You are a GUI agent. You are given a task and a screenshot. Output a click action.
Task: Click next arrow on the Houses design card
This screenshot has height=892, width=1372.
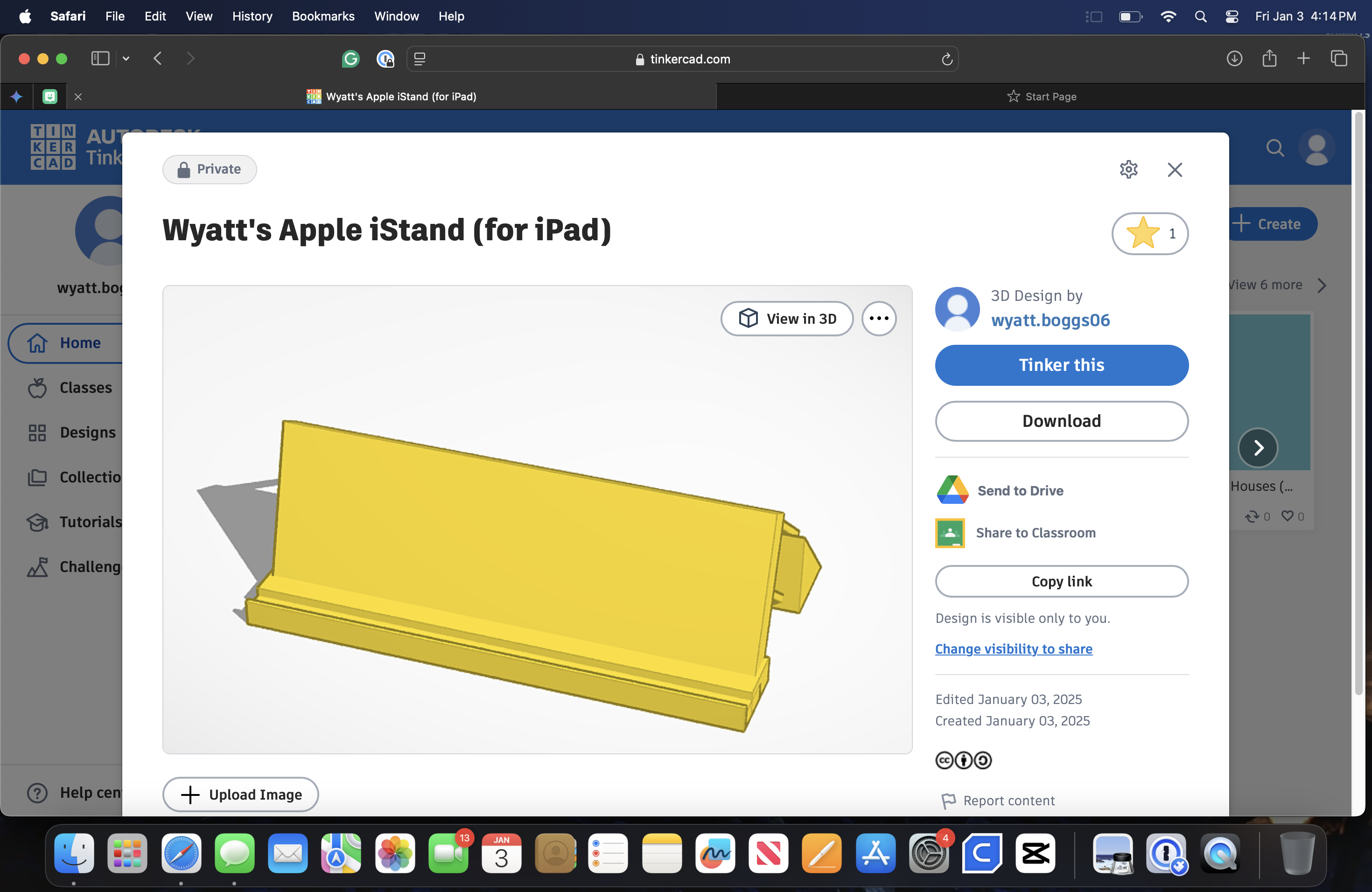(x=1258, y=448)
